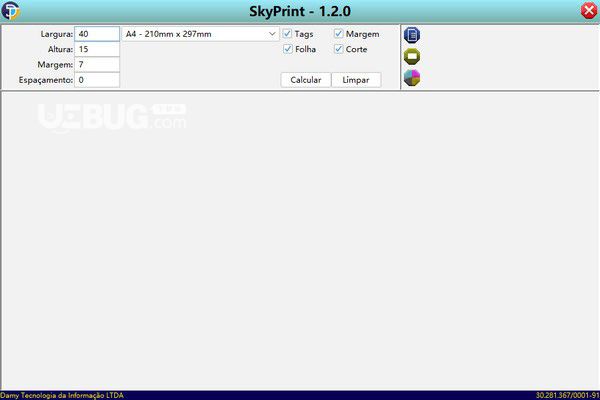This screenshot has height=400, width=600.
Task: Uncheck the Tags checkbox
Action: coord(287,34)
